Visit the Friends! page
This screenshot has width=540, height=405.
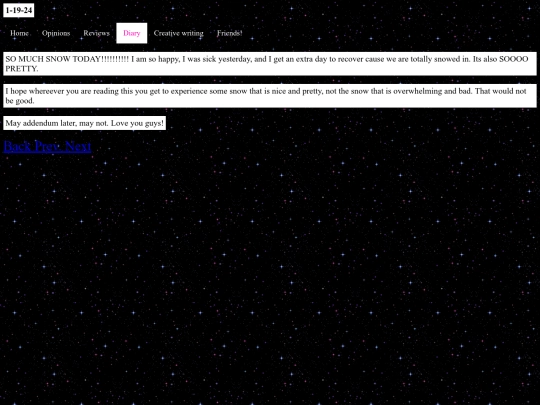(229, 33)
